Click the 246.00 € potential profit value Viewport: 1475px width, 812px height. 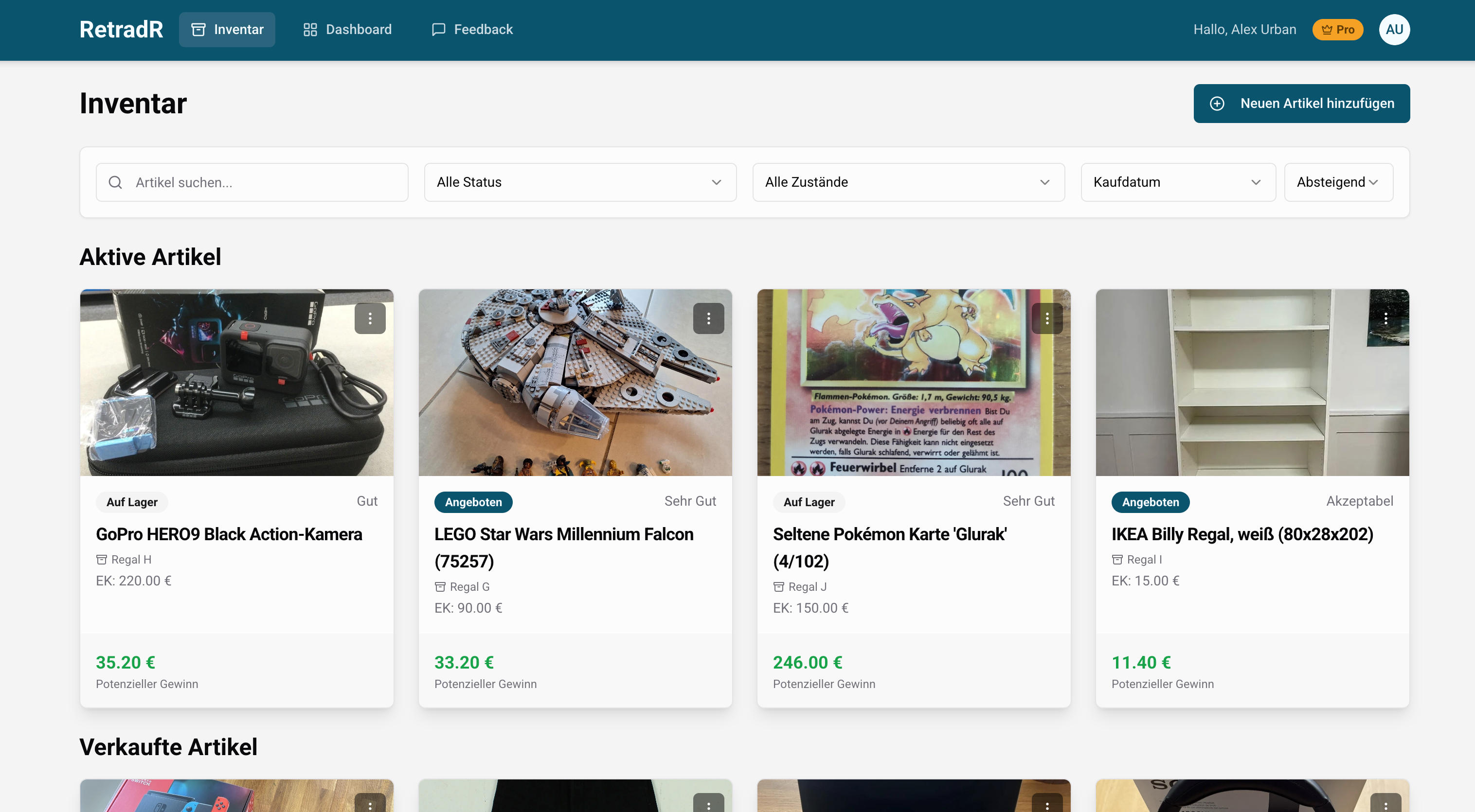tap(808, 662)
